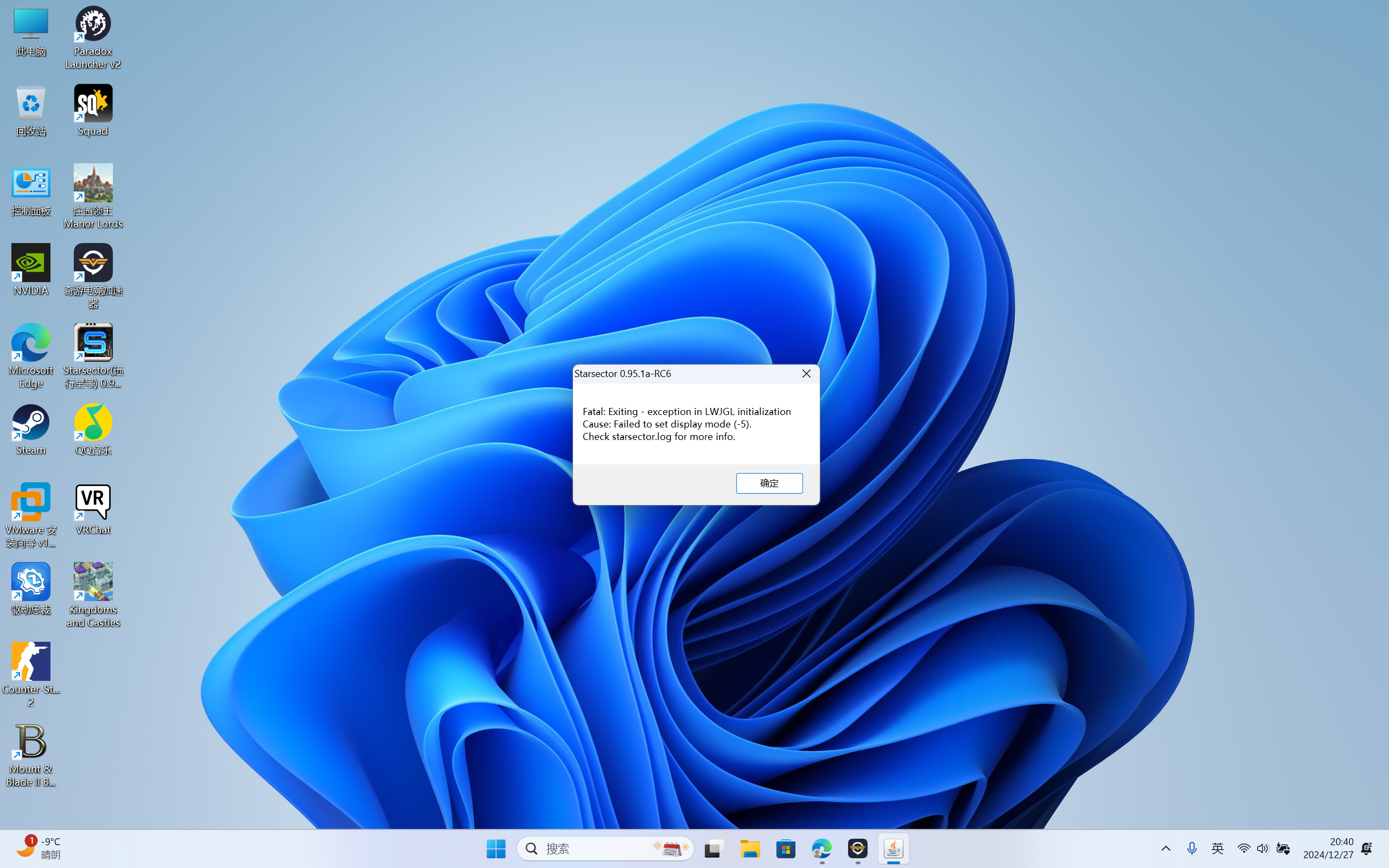Image resolution: width=1389 pixels, height=868 pixels.
Task: Select the Mount & Blade II shortcut
Action: [x=31, y=742]
